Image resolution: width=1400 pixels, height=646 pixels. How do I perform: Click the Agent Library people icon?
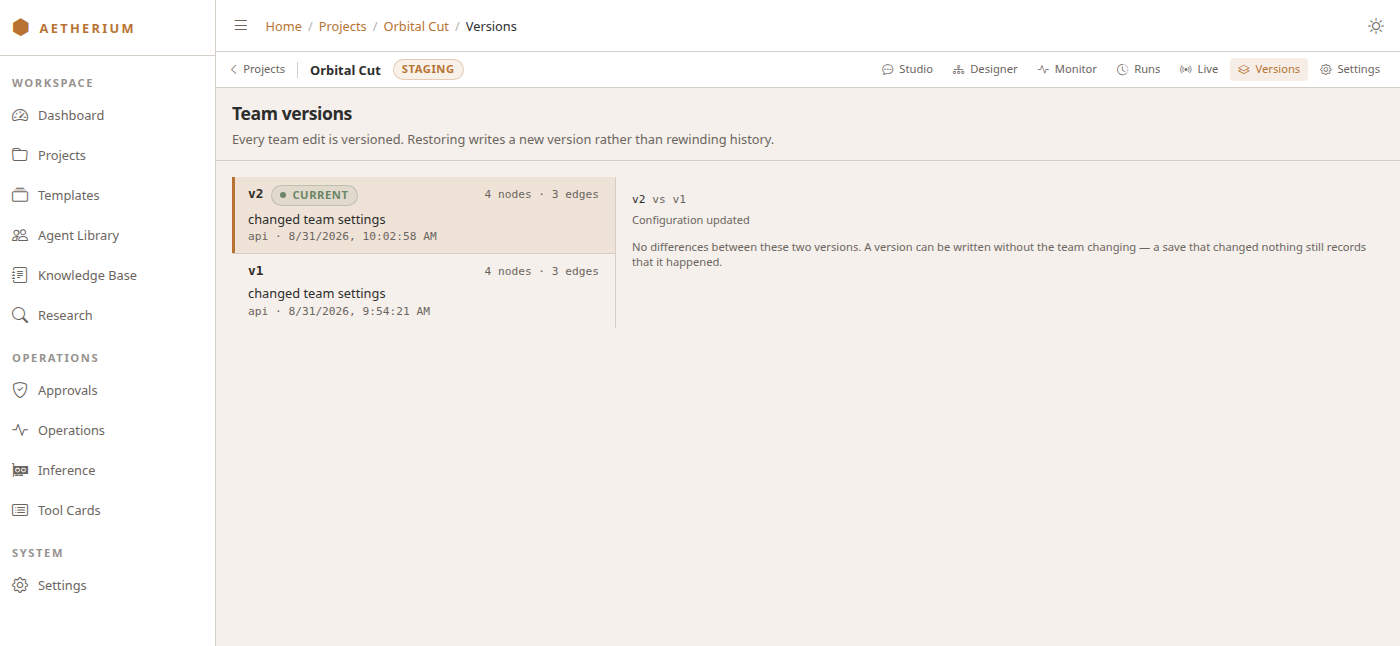(x=20, y=235)
